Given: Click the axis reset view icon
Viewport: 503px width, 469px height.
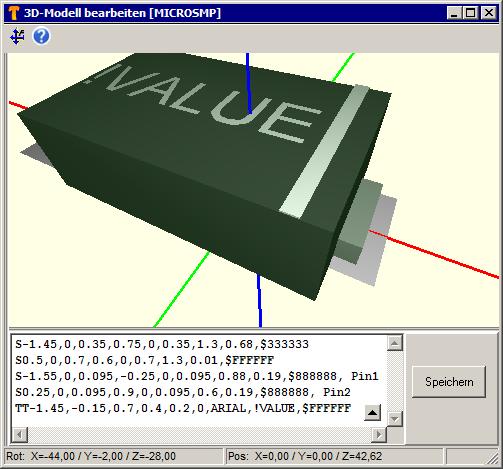Looking at the screenshot, I should [17, 36].
